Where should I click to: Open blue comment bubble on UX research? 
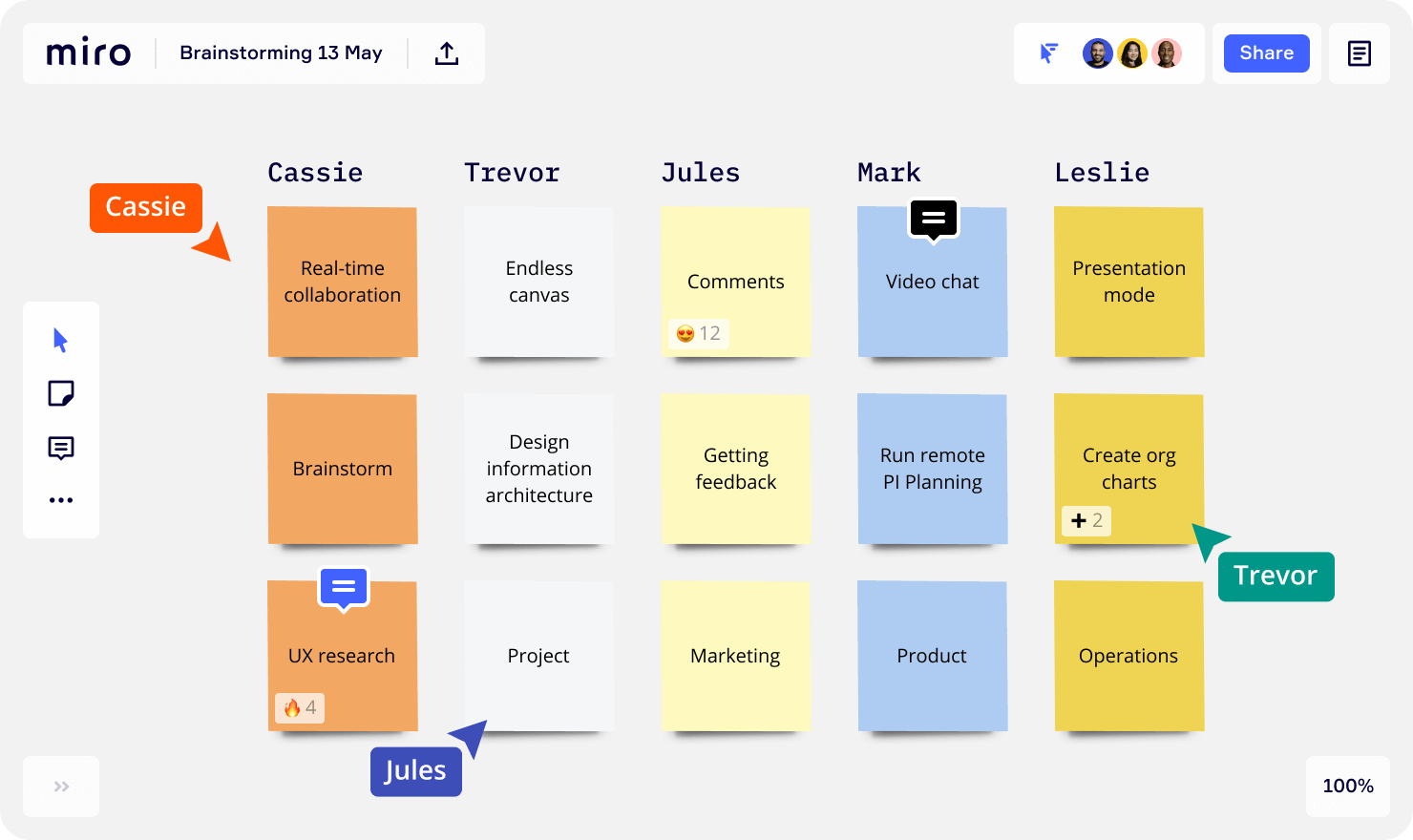click(x=343, y=587)
